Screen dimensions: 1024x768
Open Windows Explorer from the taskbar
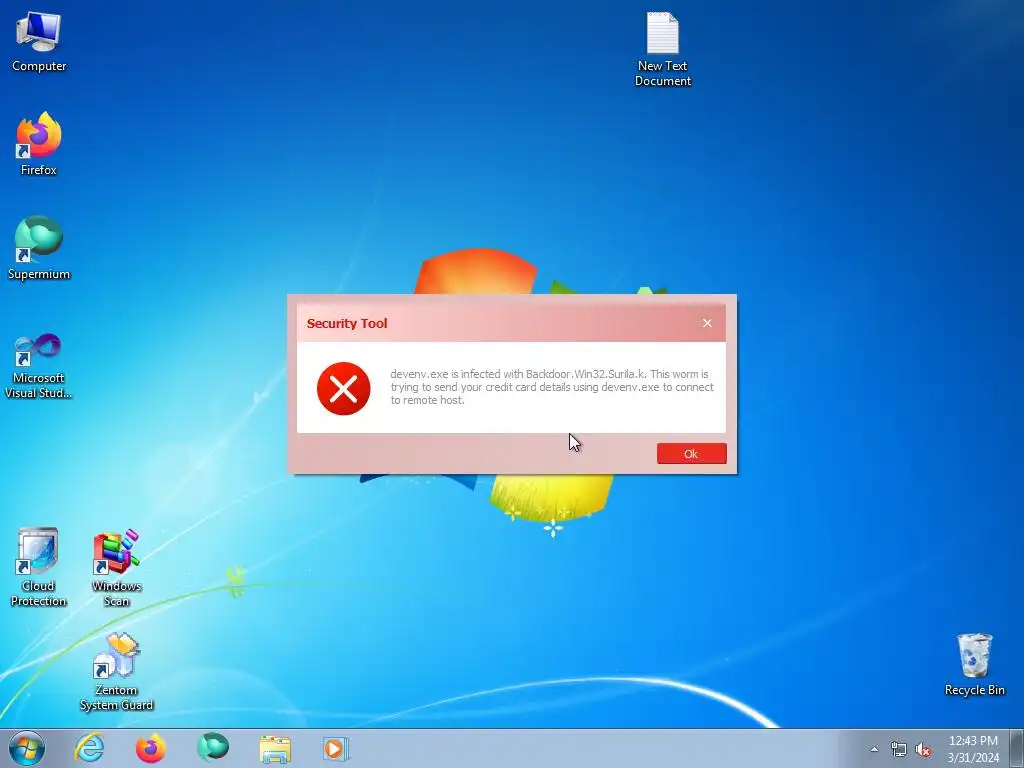coord(275,749)
